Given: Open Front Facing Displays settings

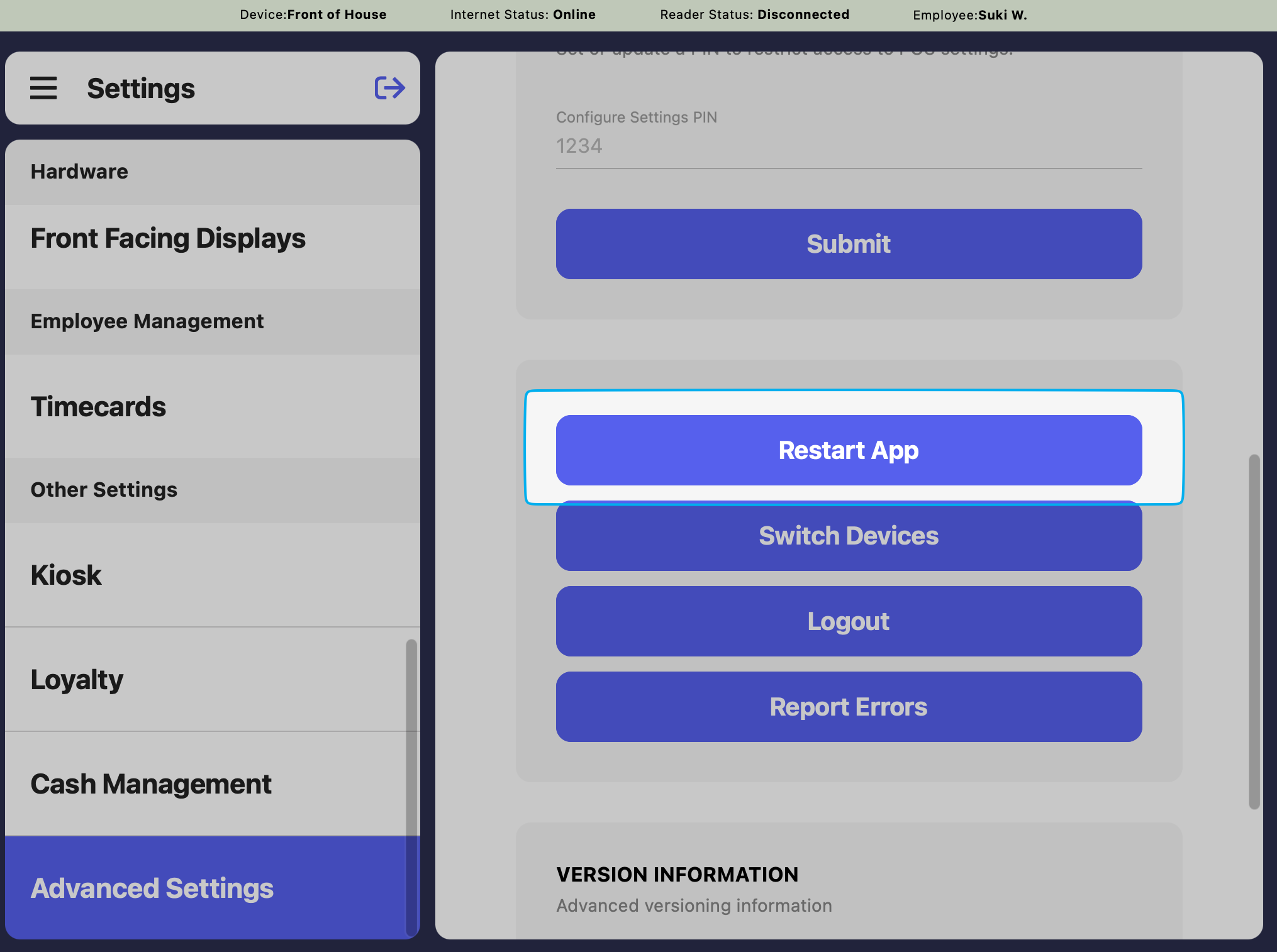Looking at the screenshot, I should tap(168, 239).
